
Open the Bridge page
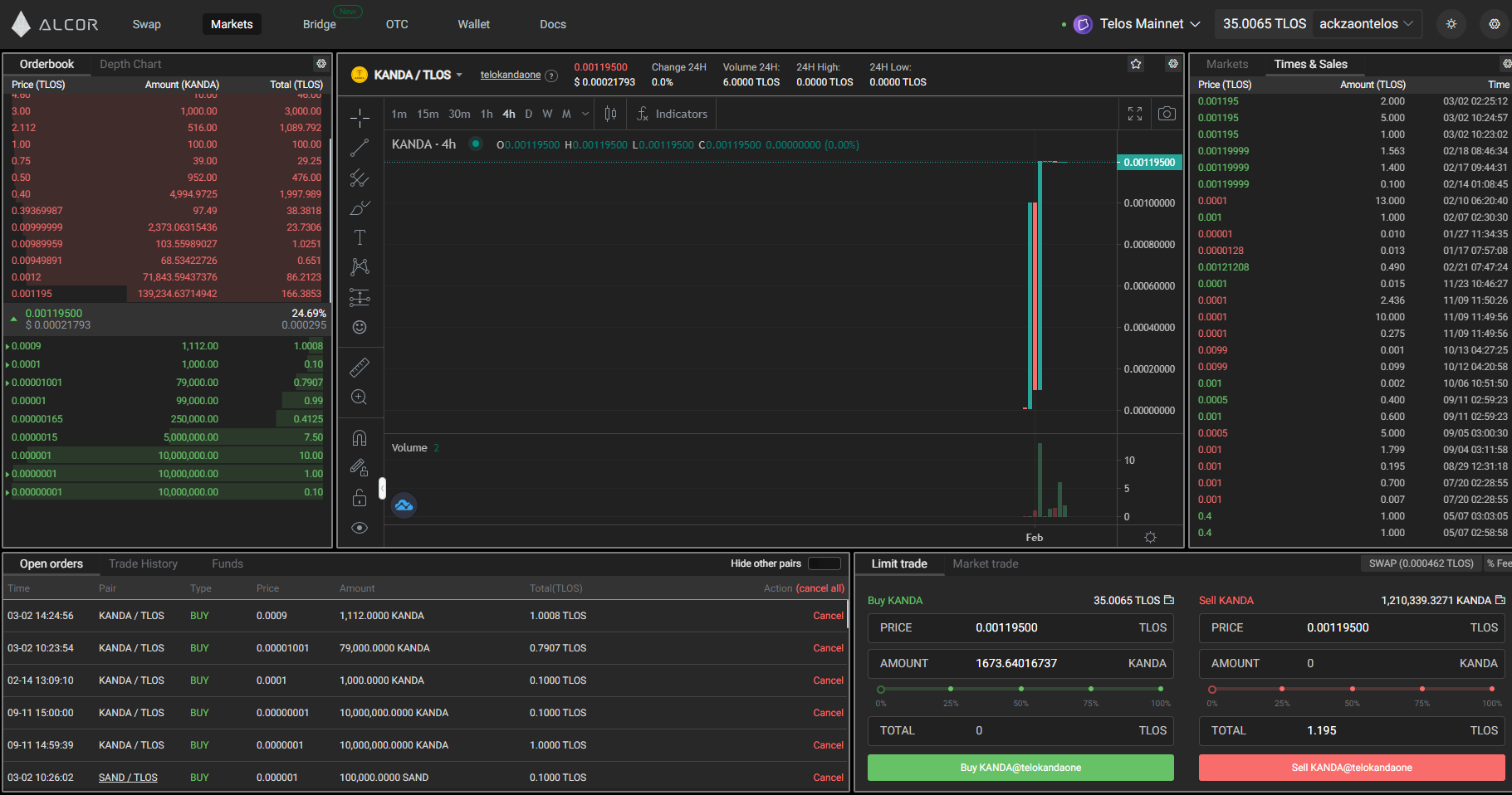320,24
